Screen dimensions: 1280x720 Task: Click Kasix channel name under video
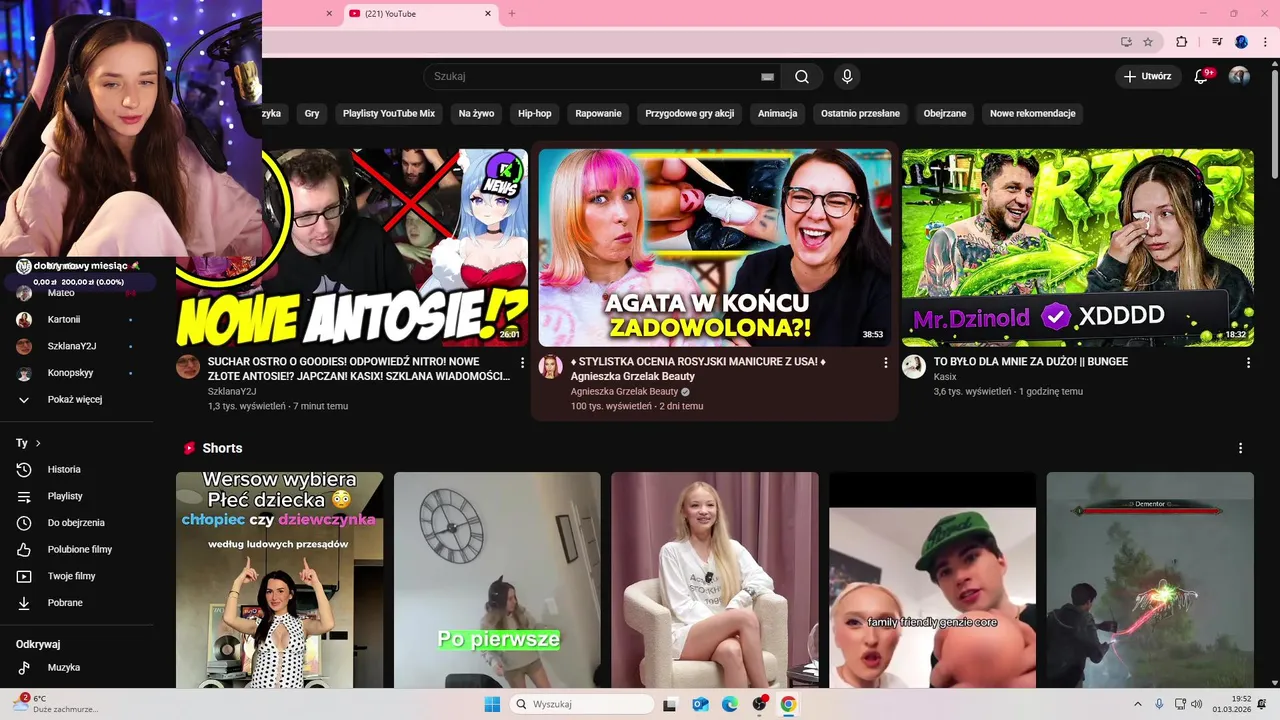point(945,377)
